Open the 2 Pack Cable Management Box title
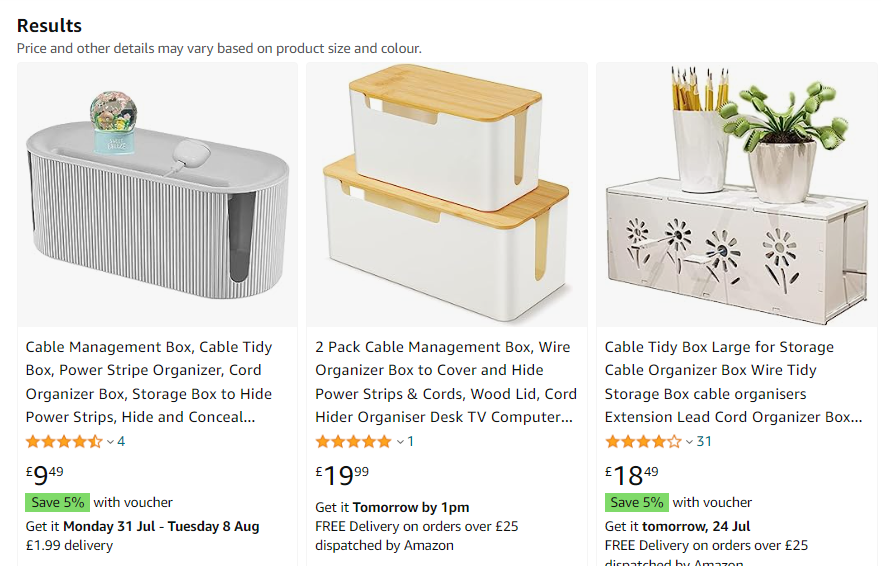 pos(445,382)
